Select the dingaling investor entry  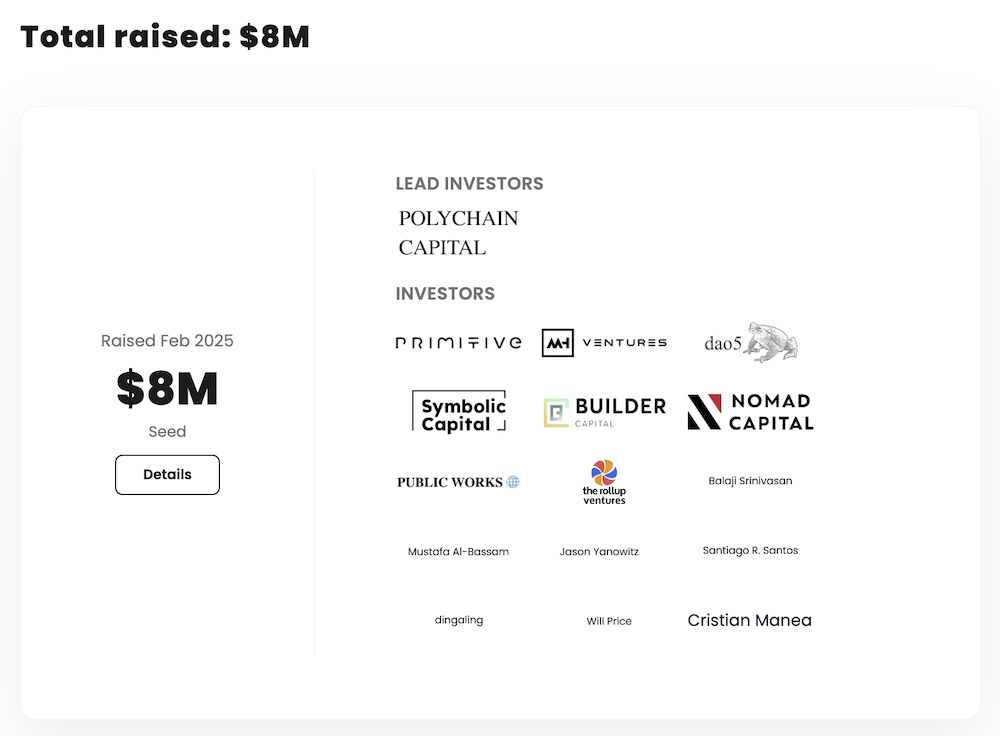(x=459, y=620)
